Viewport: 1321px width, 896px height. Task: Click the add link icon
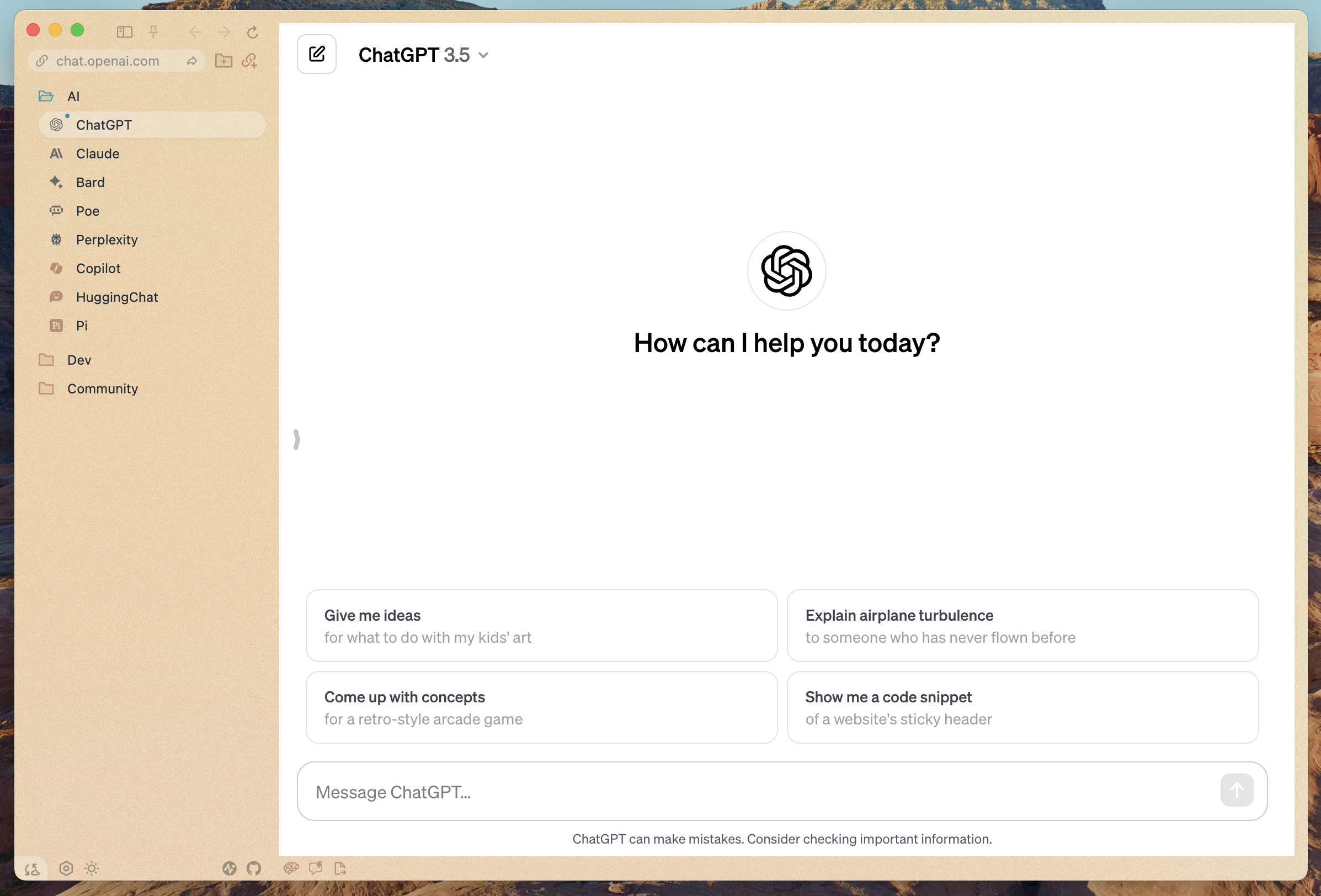coord(249,61)
